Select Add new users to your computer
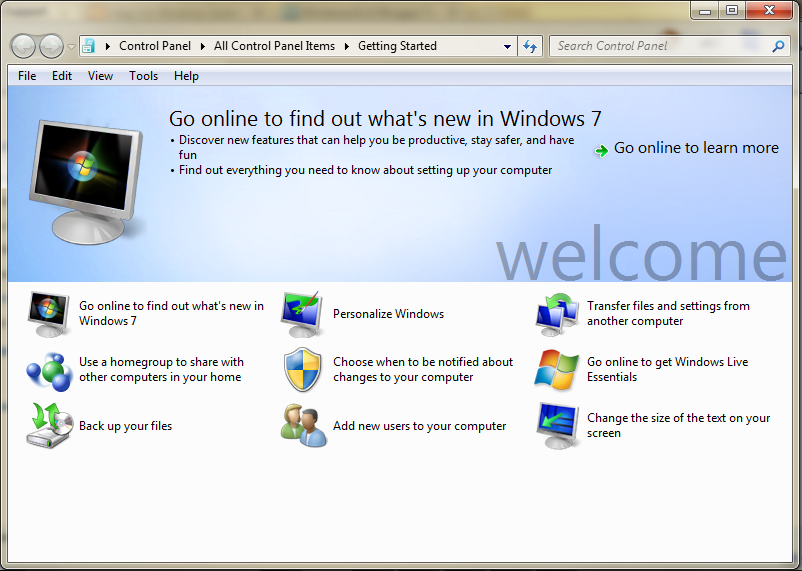The height and width of the screenshot is (571, 802). (x=419, y=426)
